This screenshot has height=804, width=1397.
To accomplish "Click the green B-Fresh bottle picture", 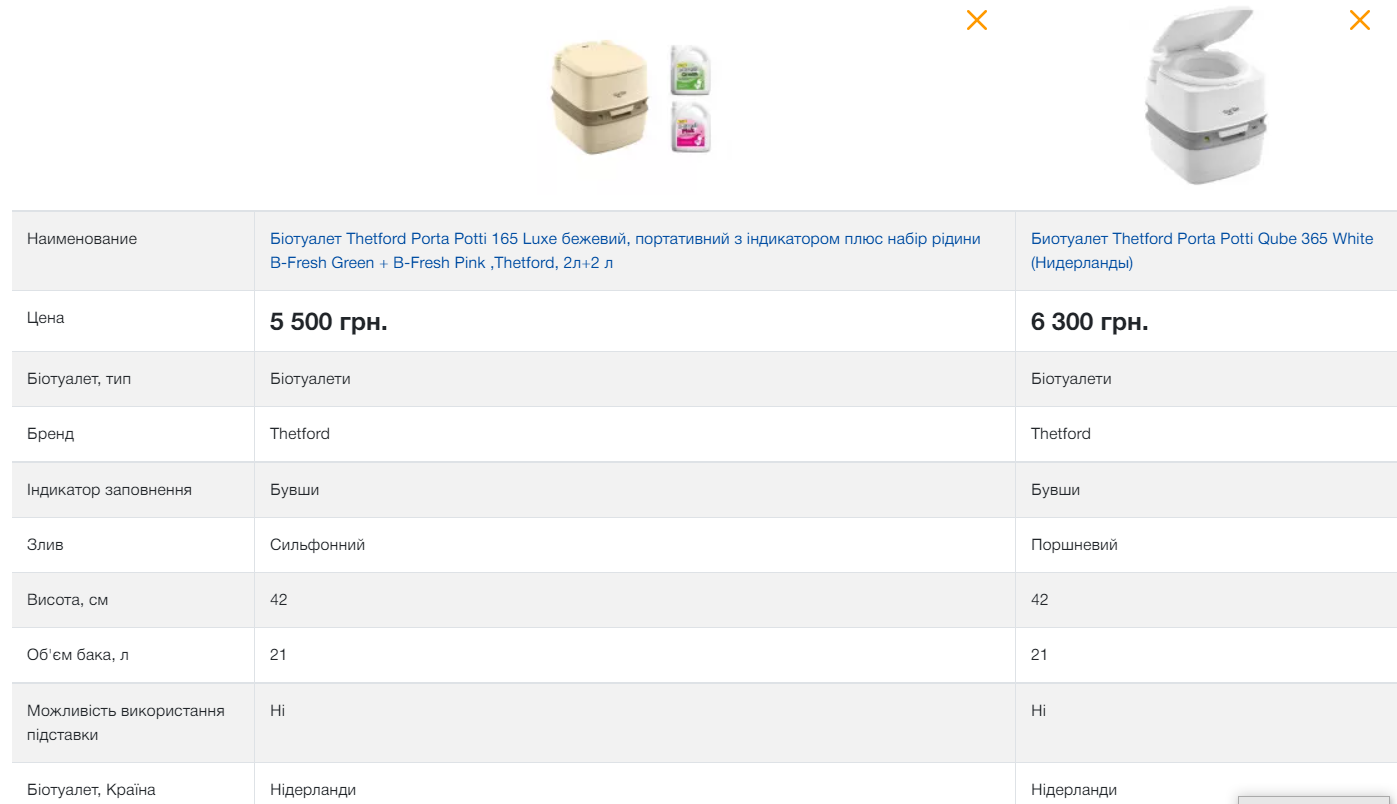I will (x=690, y=70).
